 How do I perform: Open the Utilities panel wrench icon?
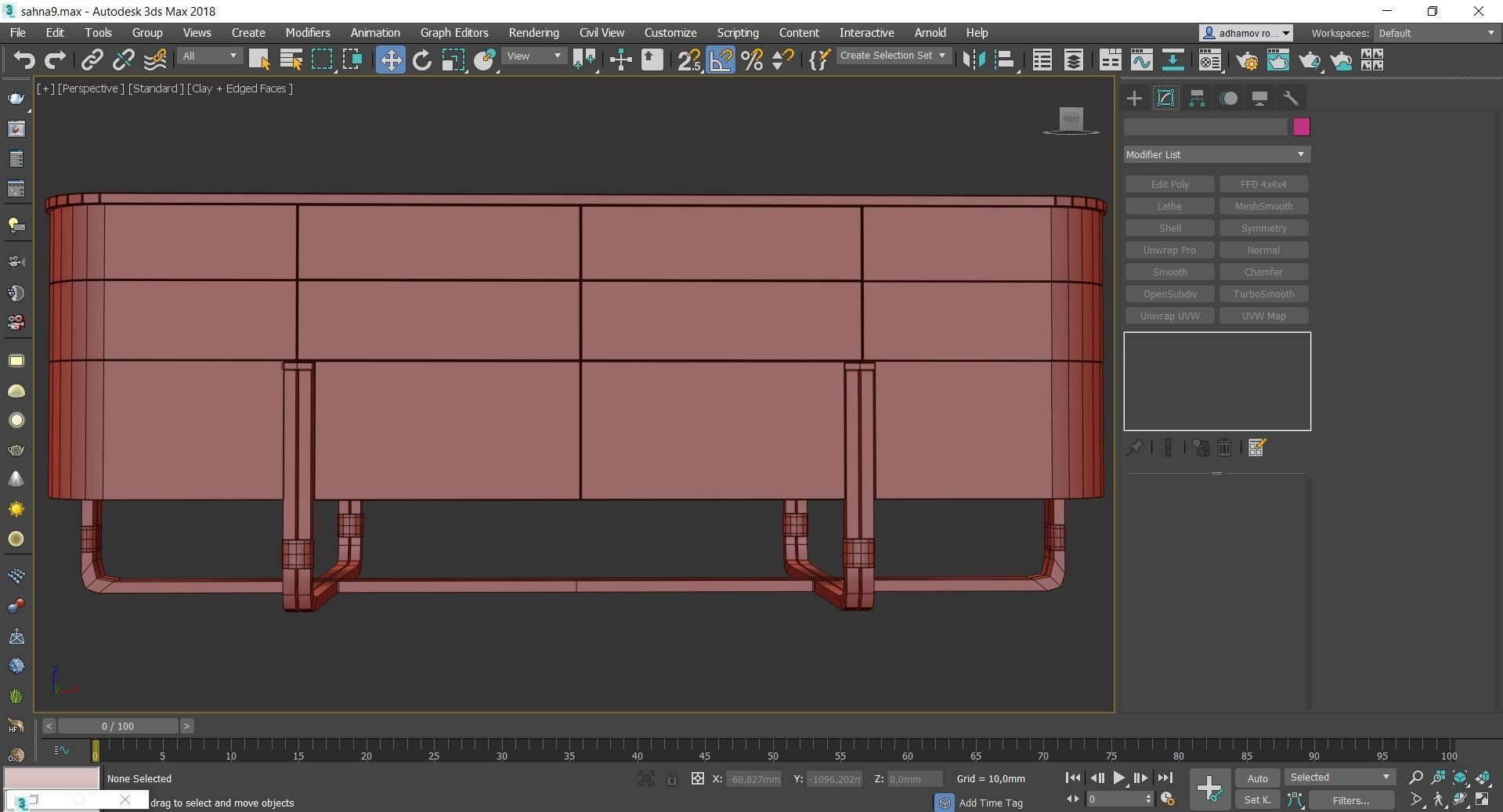pyautogui.click(x=1291, y=98)
